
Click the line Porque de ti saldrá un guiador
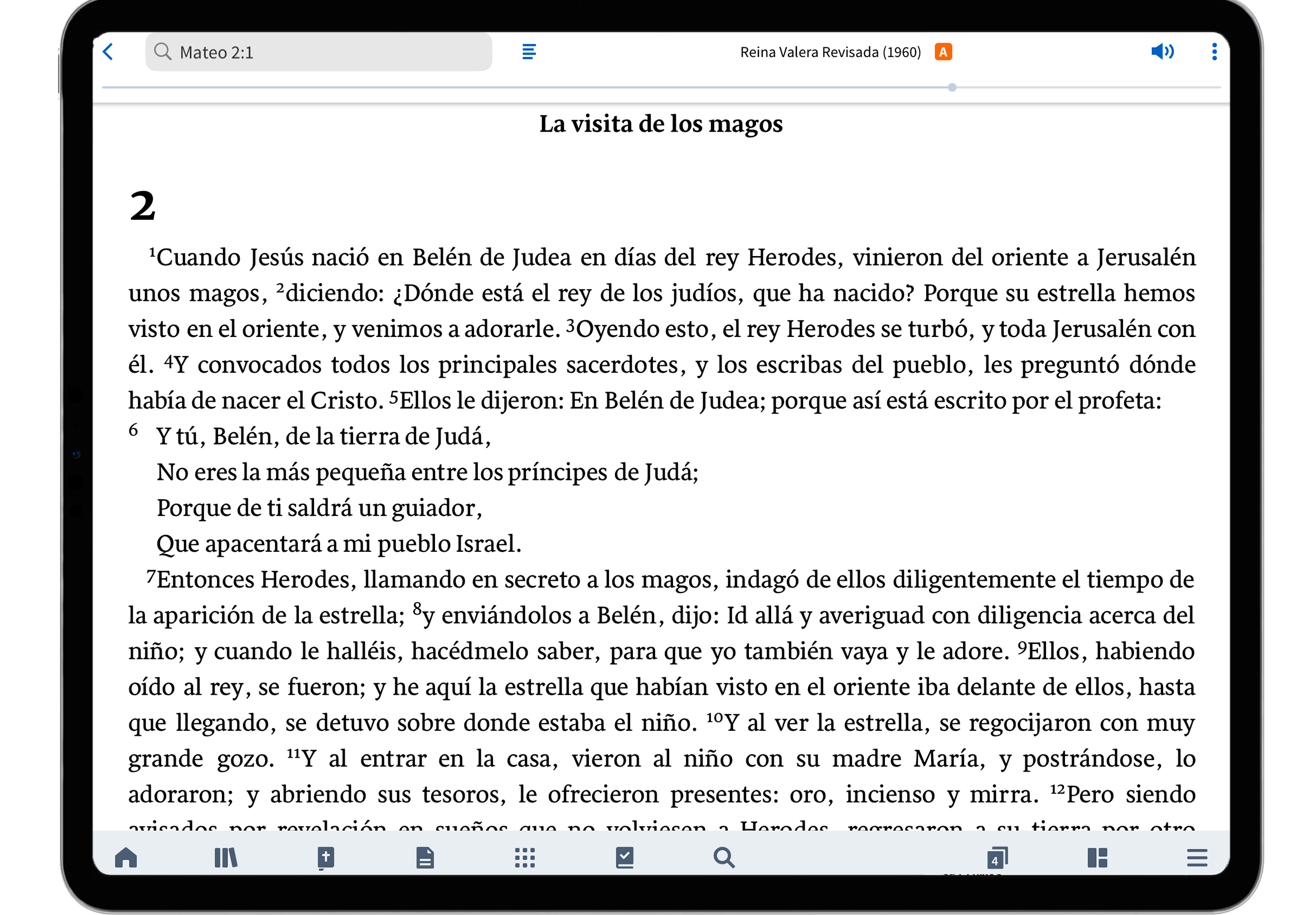click(x=319, y=508)
